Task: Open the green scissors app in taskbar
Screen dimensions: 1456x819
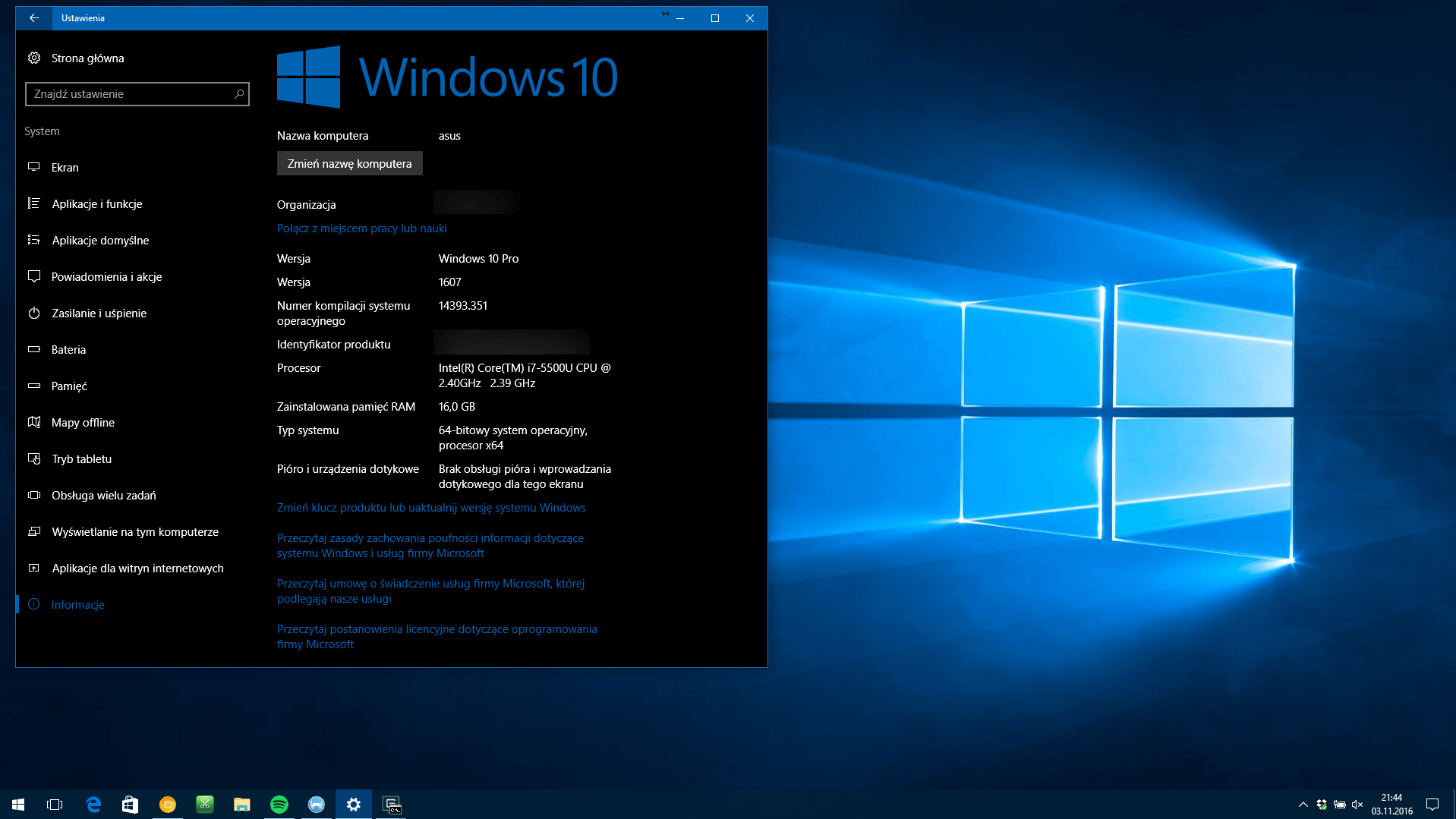Action: tap(205, 805)
